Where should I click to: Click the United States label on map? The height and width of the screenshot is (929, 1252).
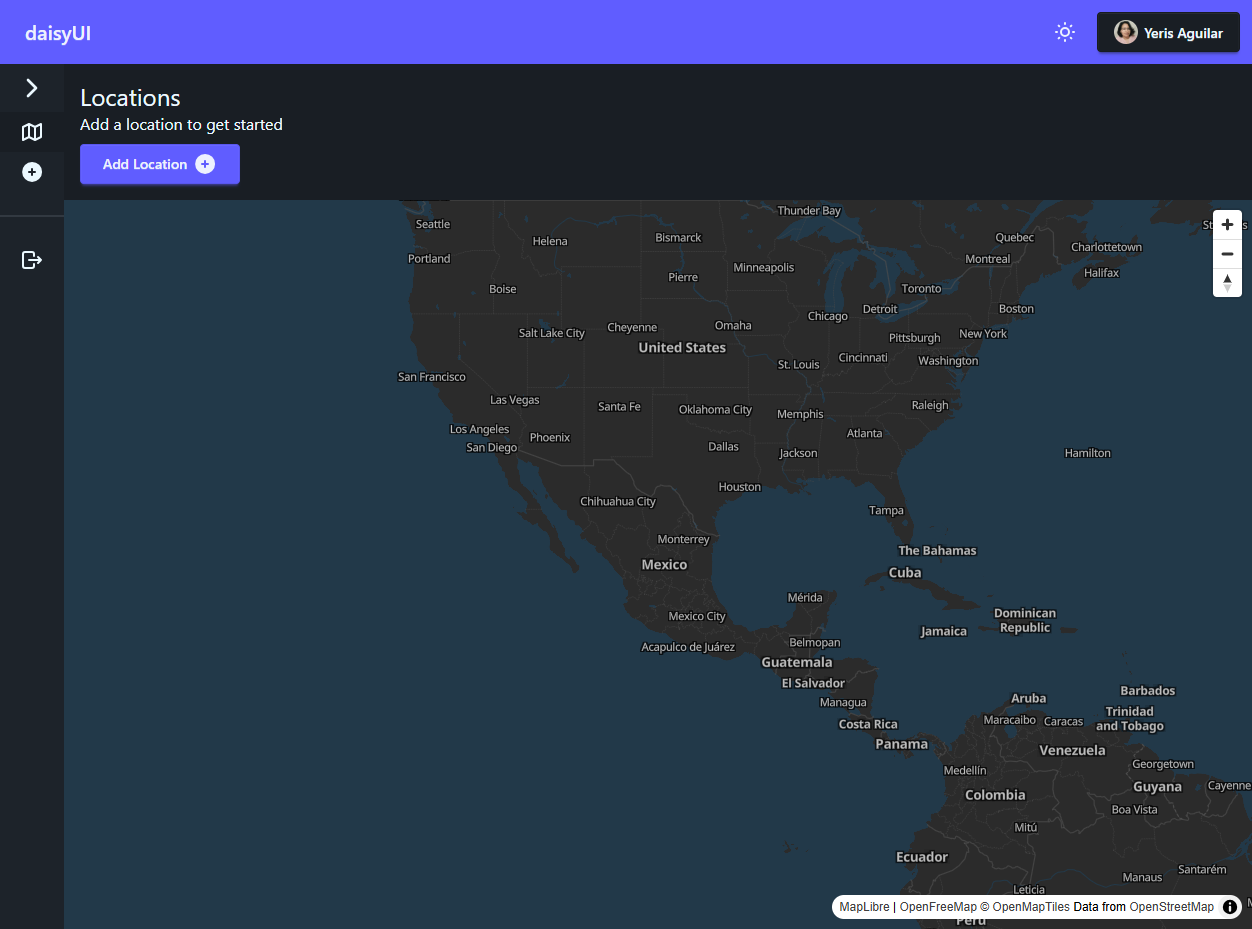pos(682,348)
